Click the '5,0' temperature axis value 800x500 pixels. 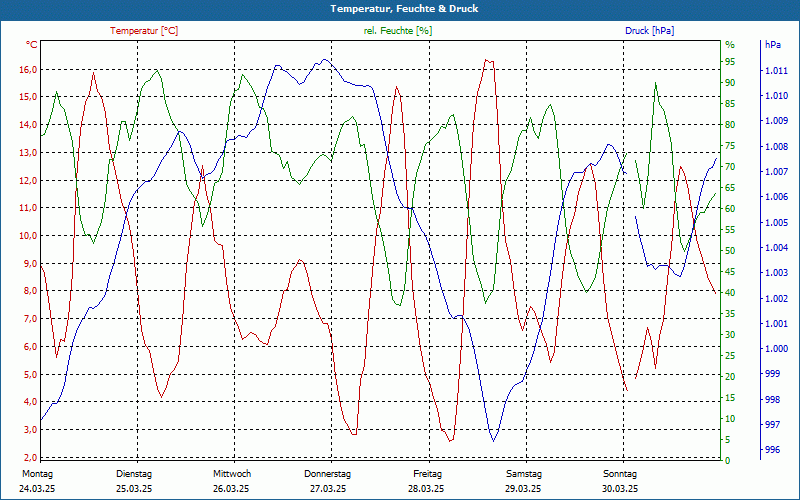30,374
